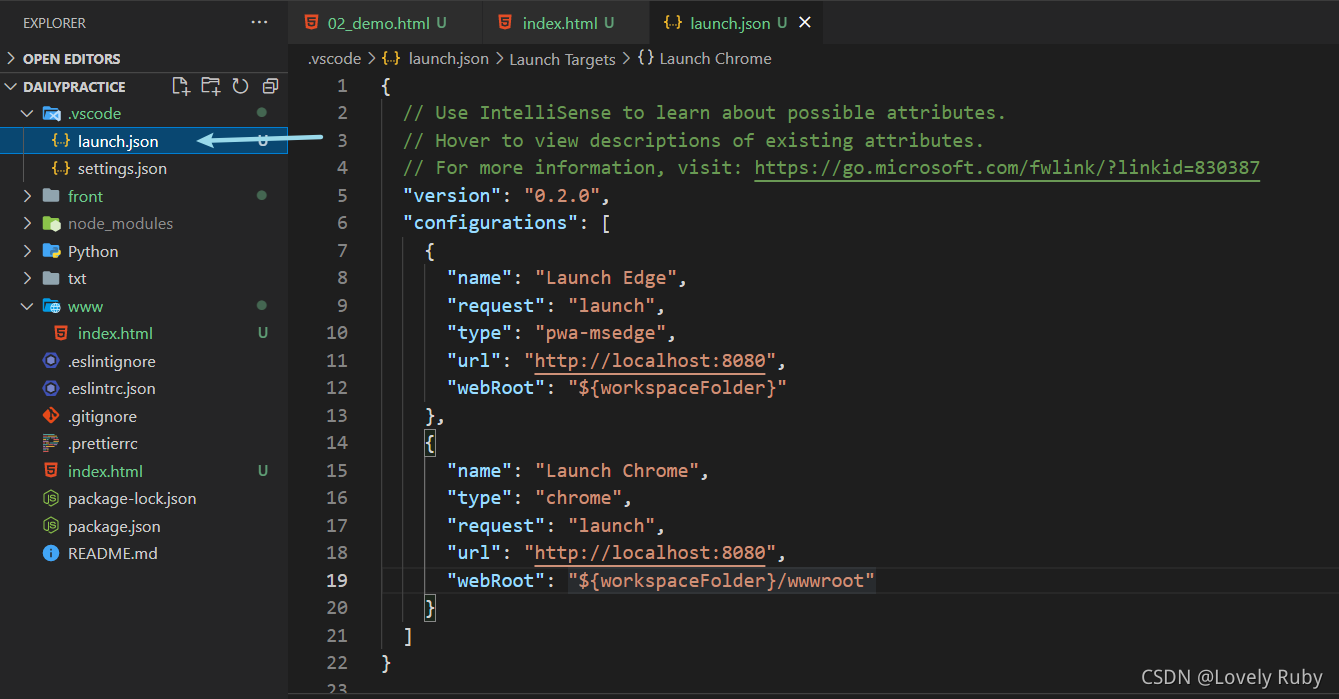Viewport: 1339px width, 699px height.
Task: Collapse all folders in explorer
Action: click(x=270, y=86)
